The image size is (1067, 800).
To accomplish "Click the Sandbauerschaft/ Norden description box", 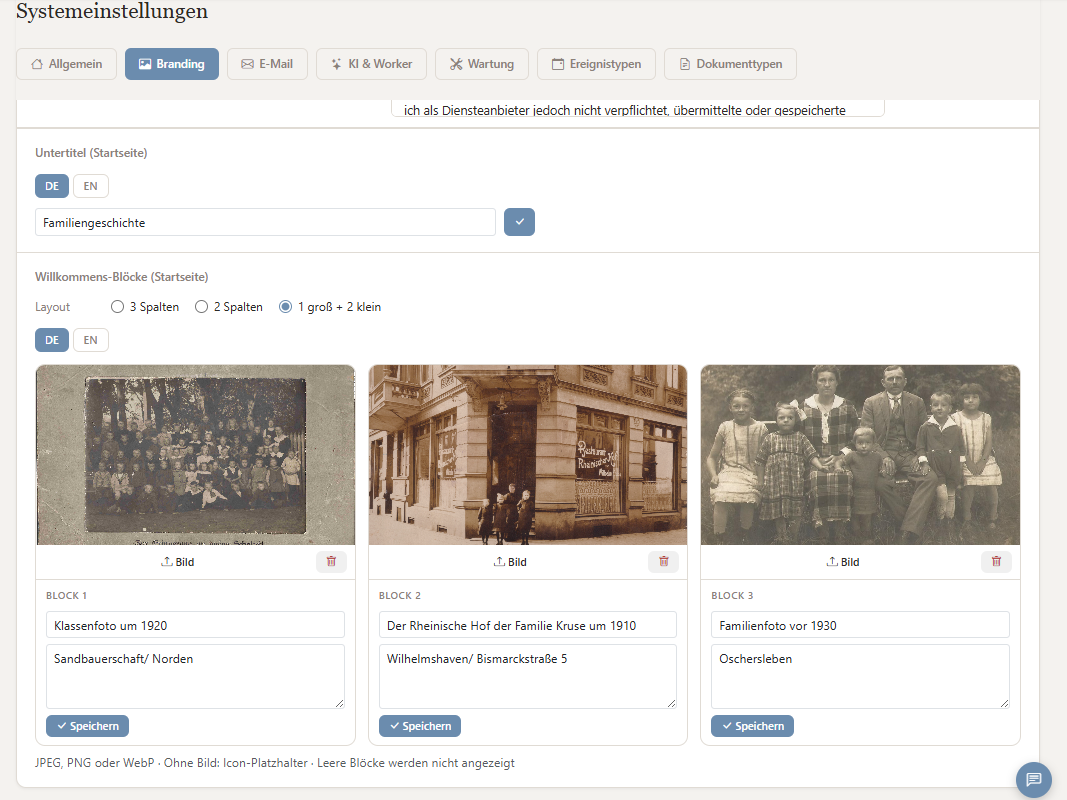I will pyautogui.click(x=195, y=676).
